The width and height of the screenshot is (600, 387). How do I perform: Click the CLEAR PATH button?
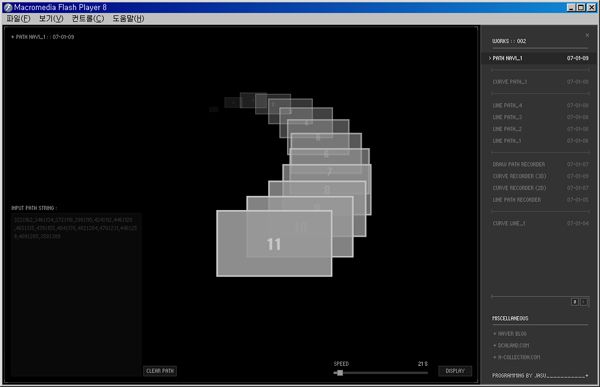coord(160,371)
